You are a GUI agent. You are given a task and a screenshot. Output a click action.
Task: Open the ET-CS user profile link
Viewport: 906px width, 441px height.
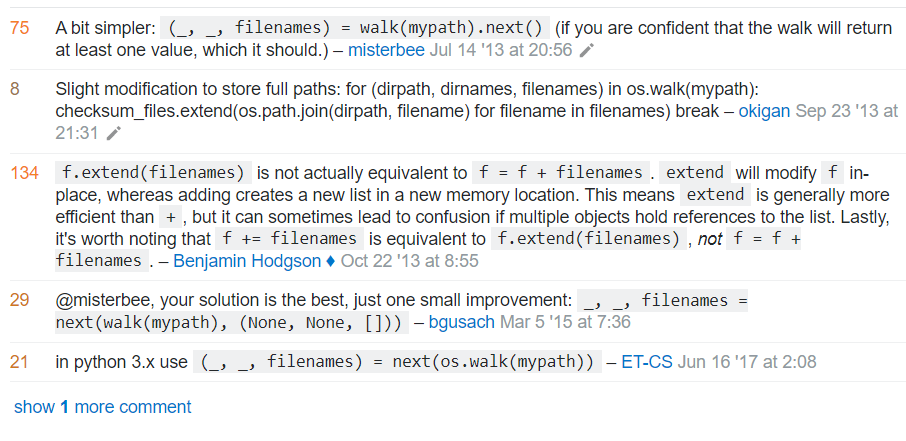[x=646, y=362]
